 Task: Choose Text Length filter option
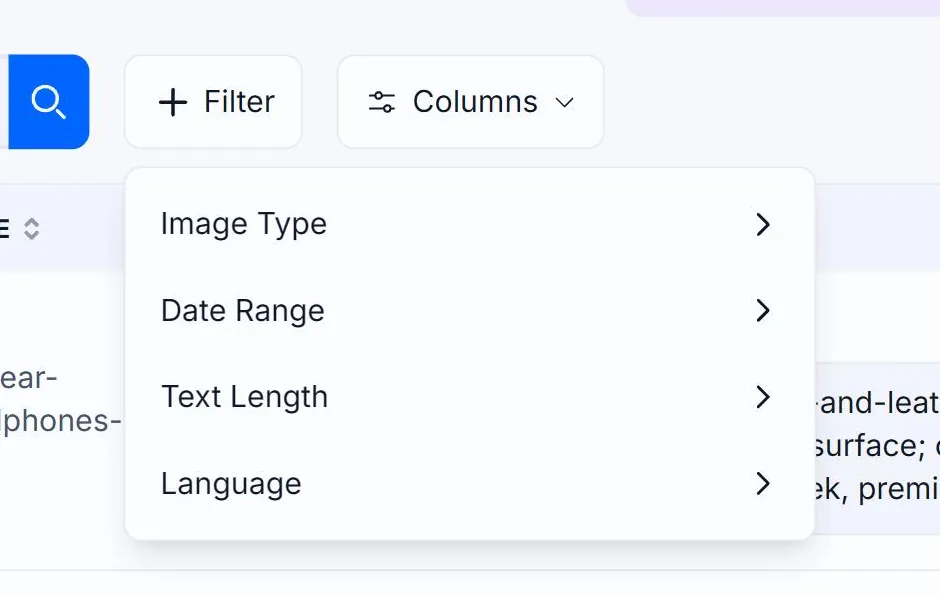[469, 397]
